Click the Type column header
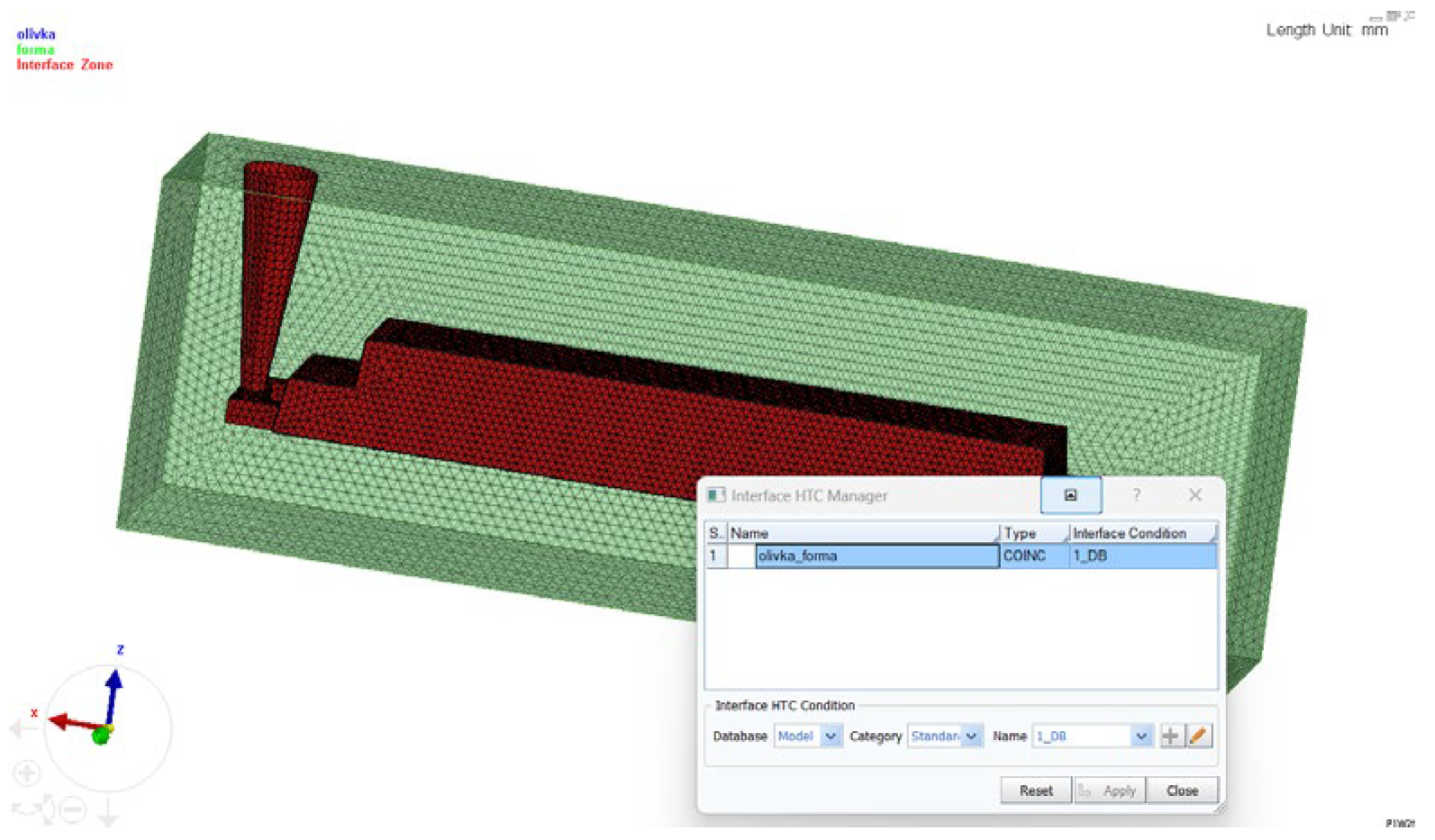Image resolution: width=1435 pixels, height=840 pixels. pyautogui.click(x=1032, y=533)
